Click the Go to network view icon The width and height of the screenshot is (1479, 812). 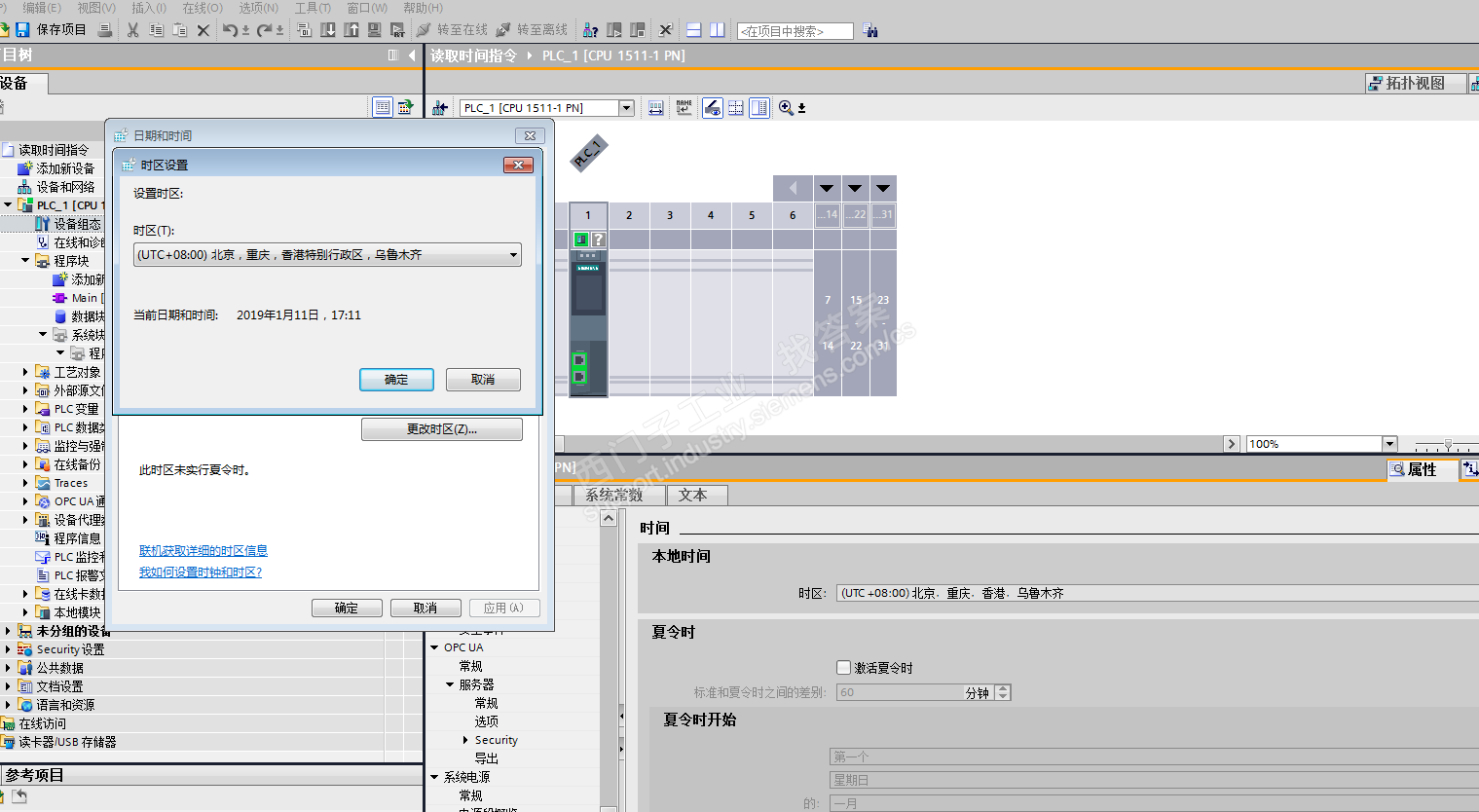point(440,108)
